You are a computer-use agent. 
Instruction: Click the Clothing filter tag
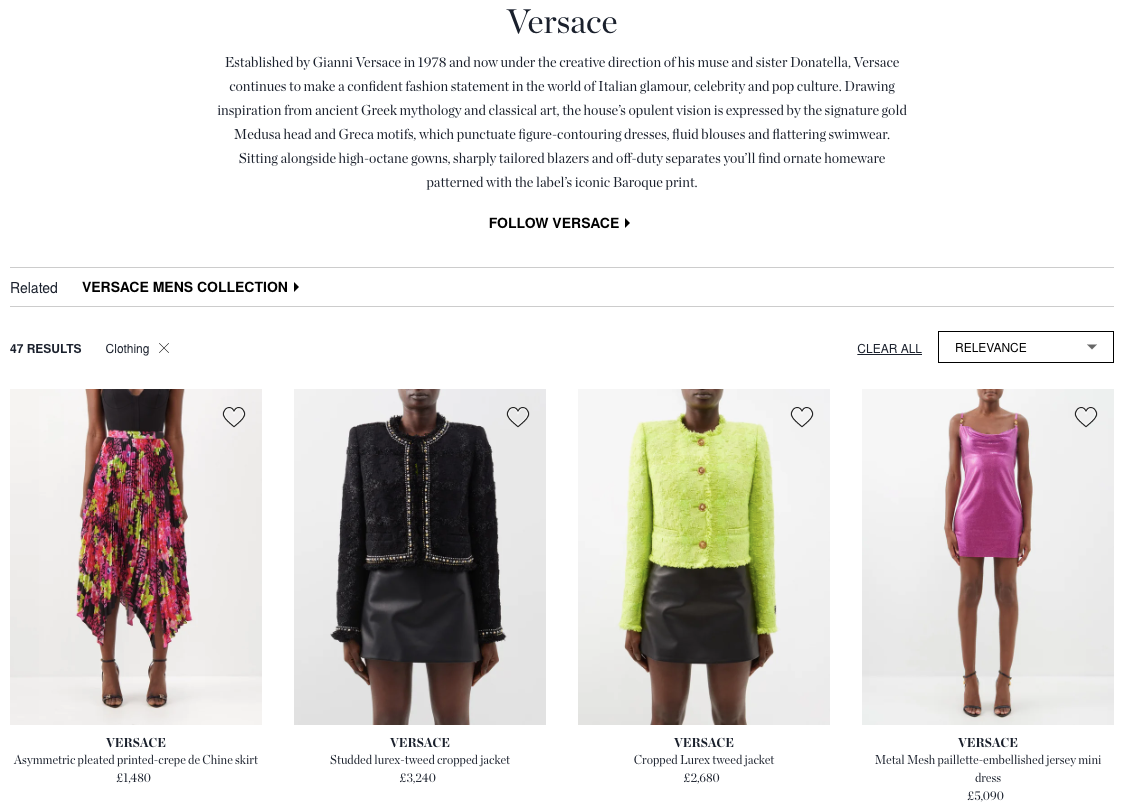tap(127, 349)
